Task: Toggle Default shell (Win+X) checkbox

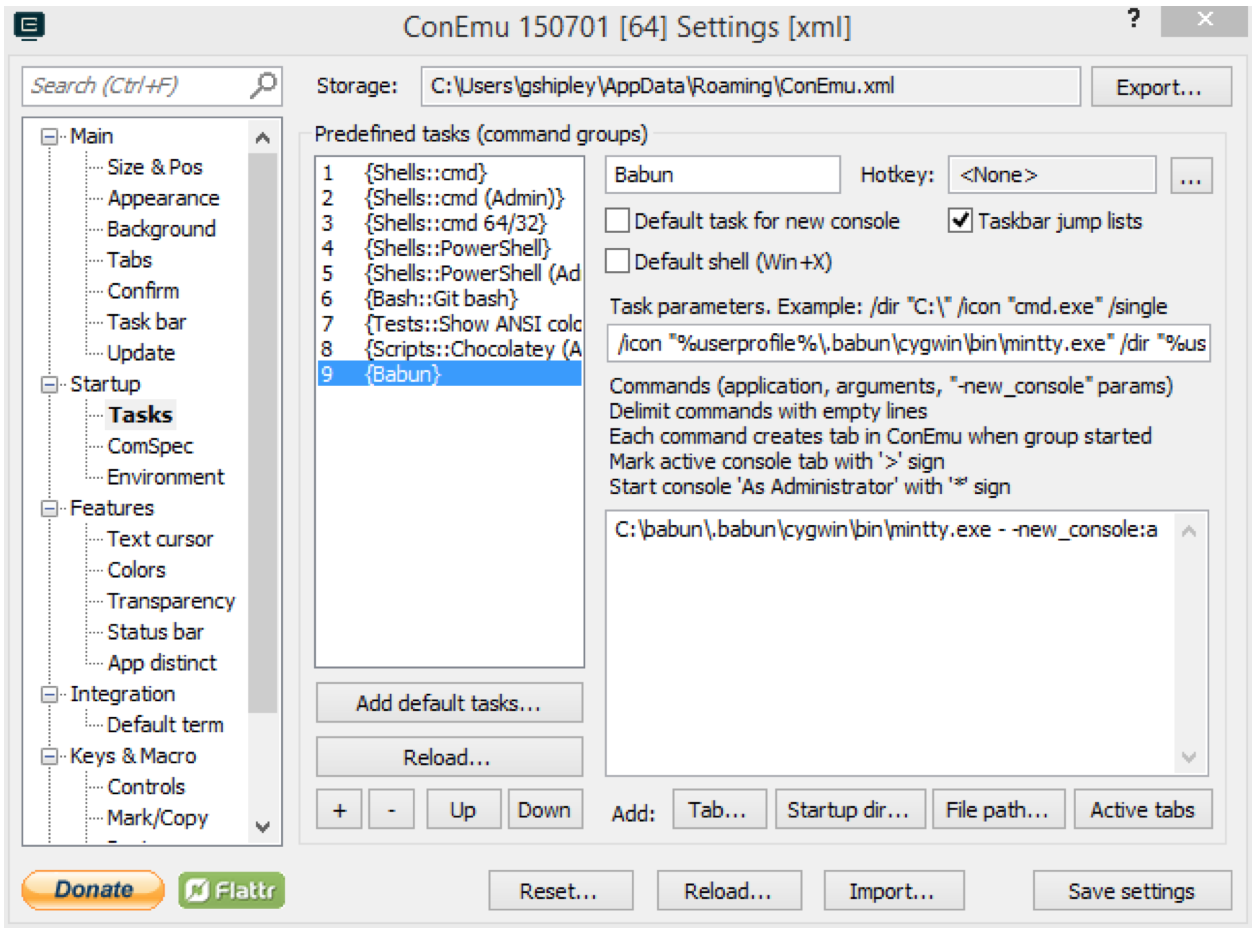Action: (x=618, y=262)
